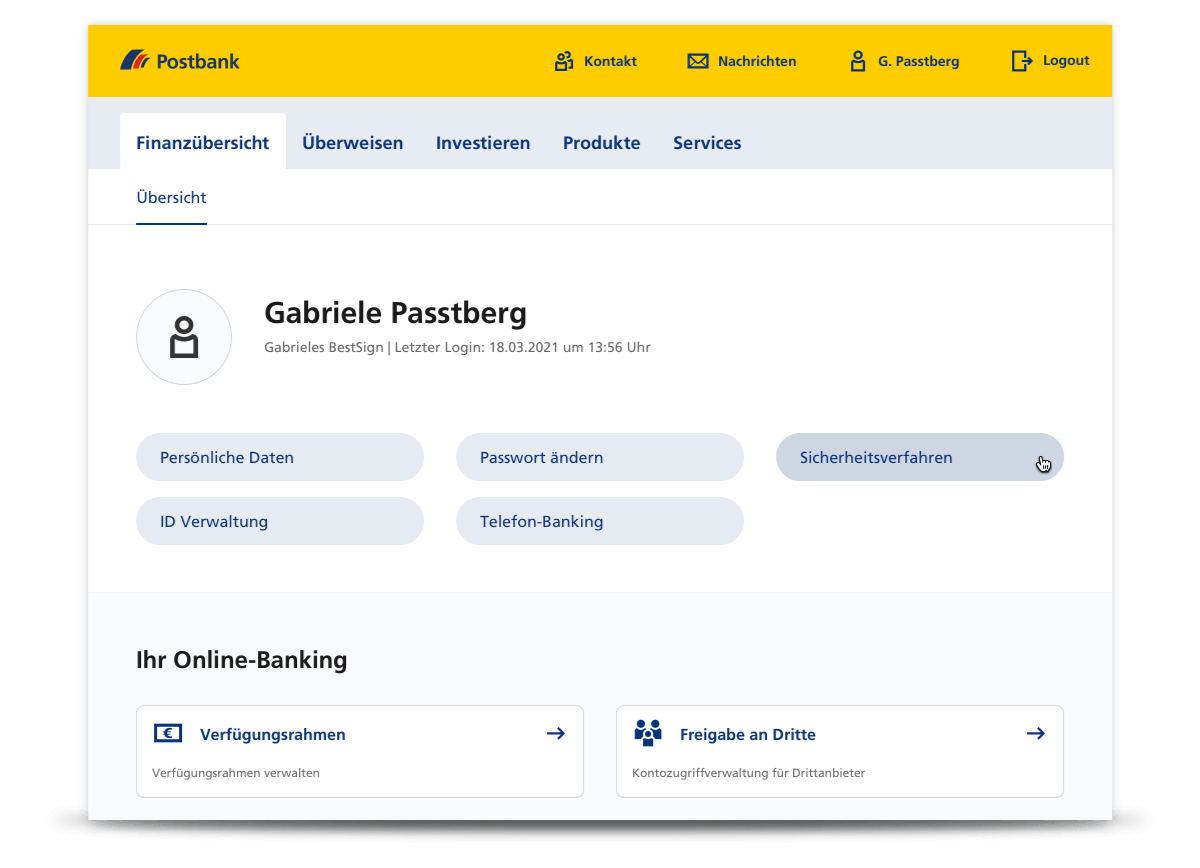Select the Produkte tab

click(602, 142)
